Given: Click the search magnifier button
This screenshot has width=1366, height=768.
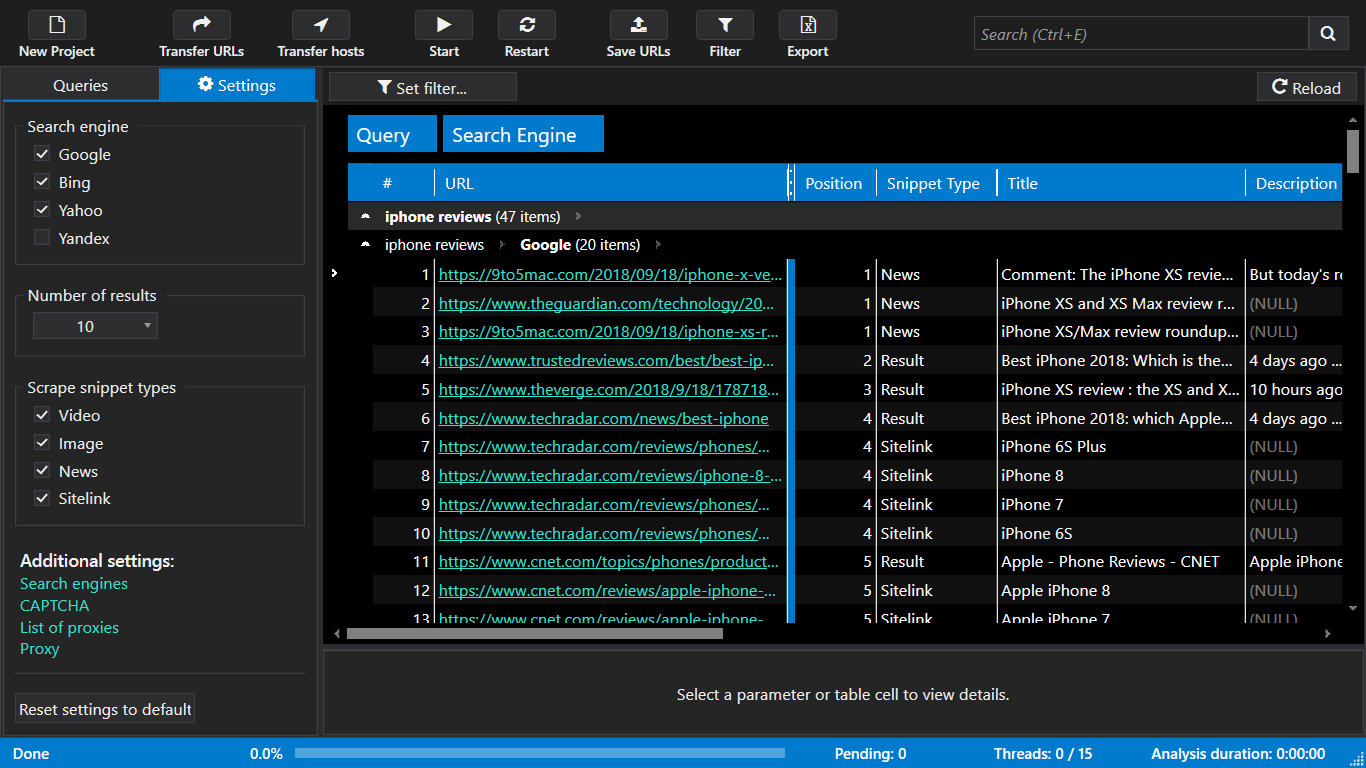Looking at the screenshot, I should (1327, 34).
